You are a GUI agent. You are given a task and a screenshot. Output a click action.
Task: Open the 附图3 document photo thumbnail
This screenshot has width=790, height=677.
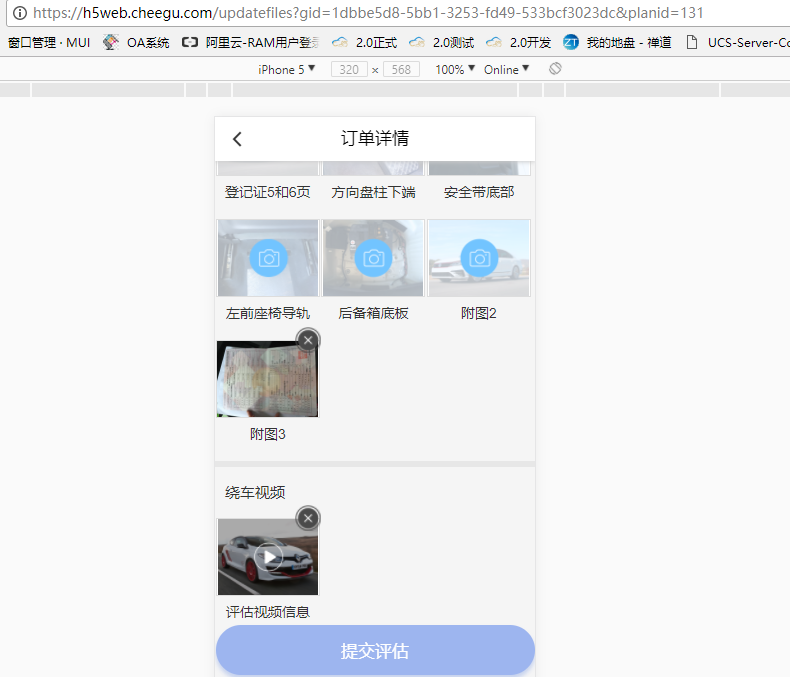[x=267, y=381]
